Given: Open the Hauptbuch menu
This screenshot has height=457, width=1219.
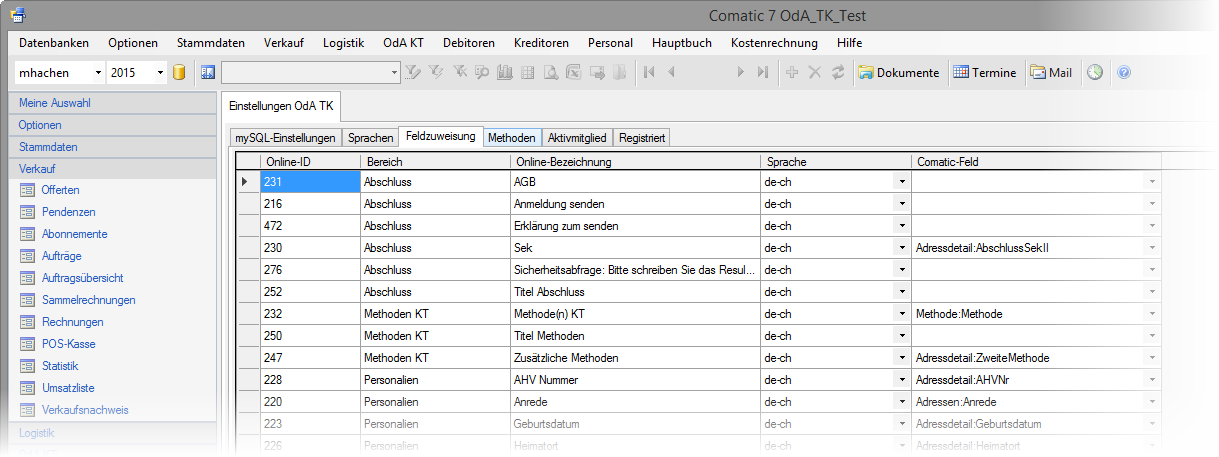Looking at the screenshot, I should [681, 43].
